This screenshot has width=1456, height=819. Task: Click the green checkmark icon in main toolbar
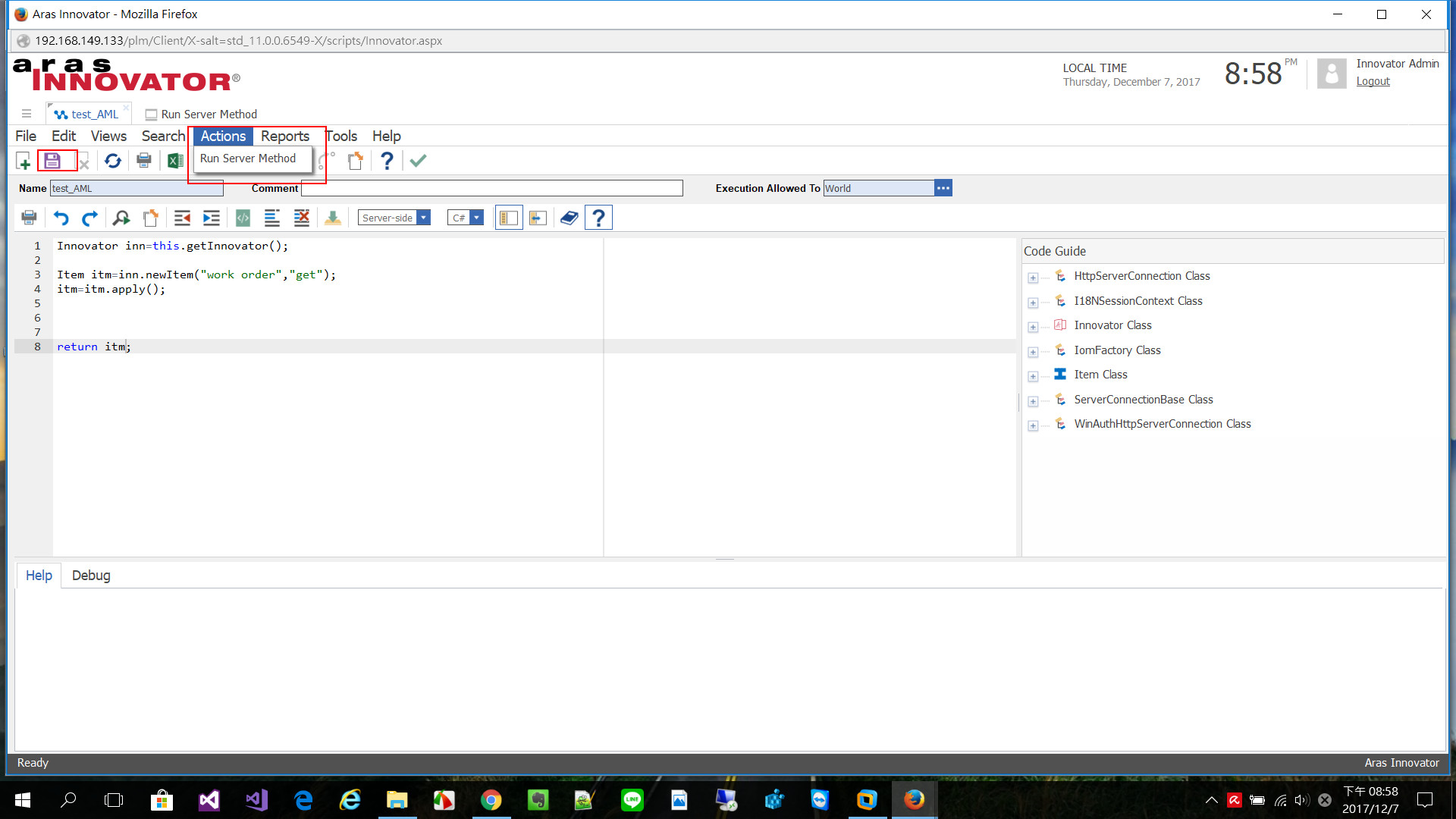[418, 161]
